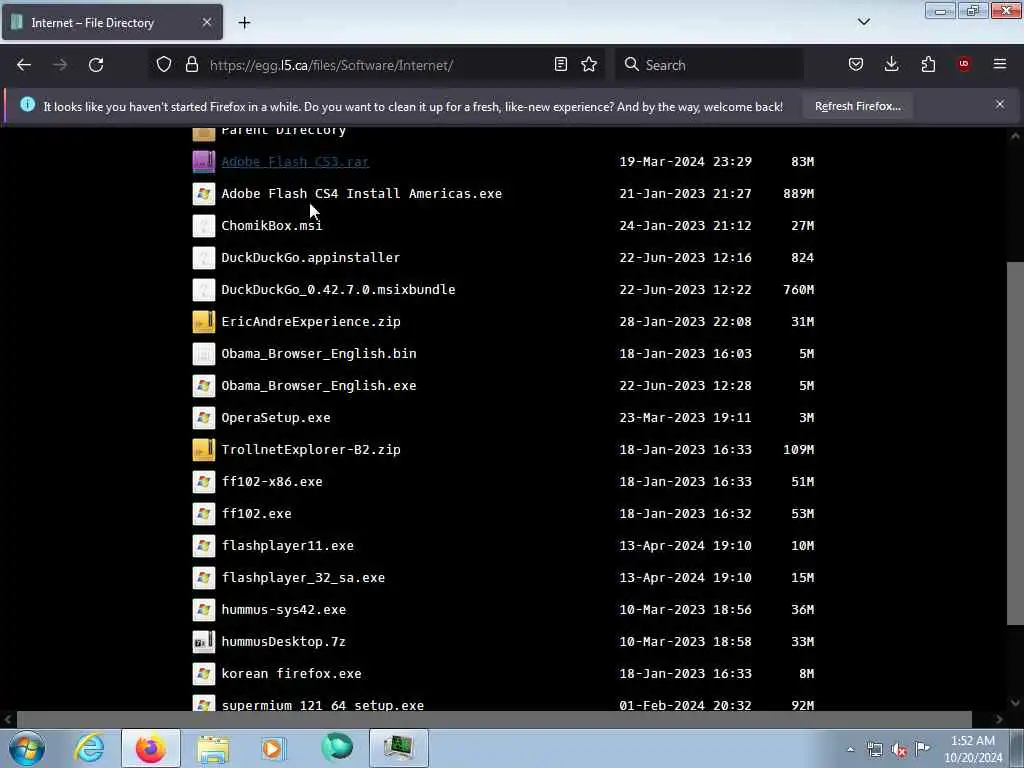Download ff102.exe file
Viewport: 1024px width, 768px height.
(x=257, y=513)
